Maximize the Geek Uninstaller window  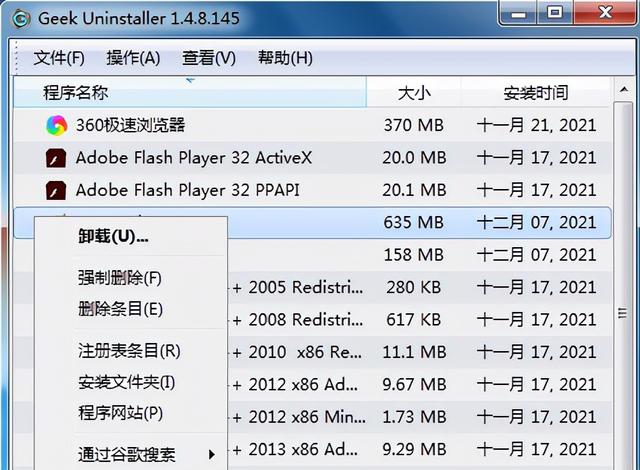click(554, 13)
